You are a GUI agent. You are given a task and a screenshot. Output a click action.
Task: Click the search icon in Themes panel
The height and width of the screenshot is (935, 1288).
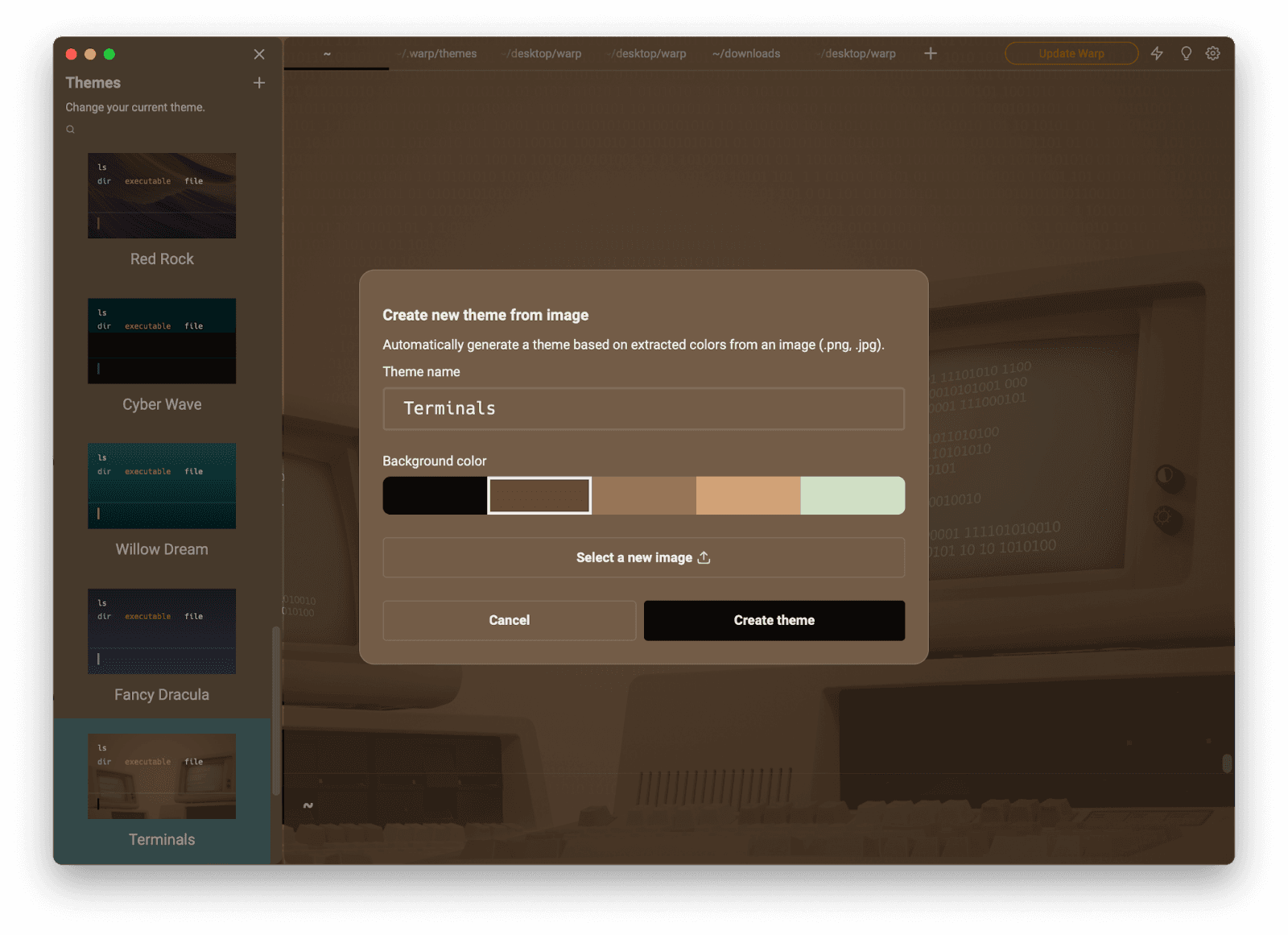click(70, 130)
